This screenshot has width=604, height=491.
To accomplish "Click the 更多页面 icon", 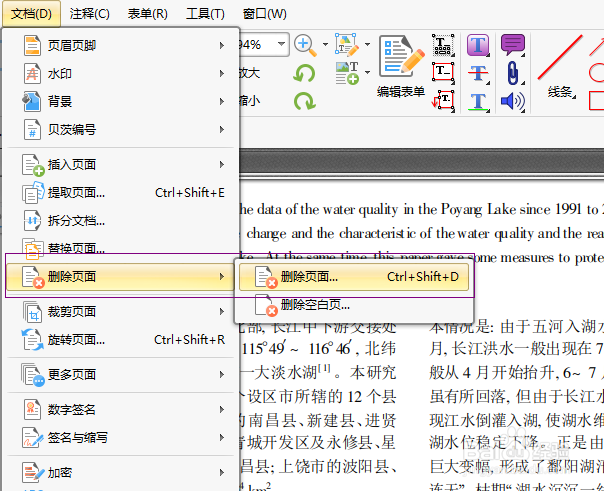I will pos(33,375).
